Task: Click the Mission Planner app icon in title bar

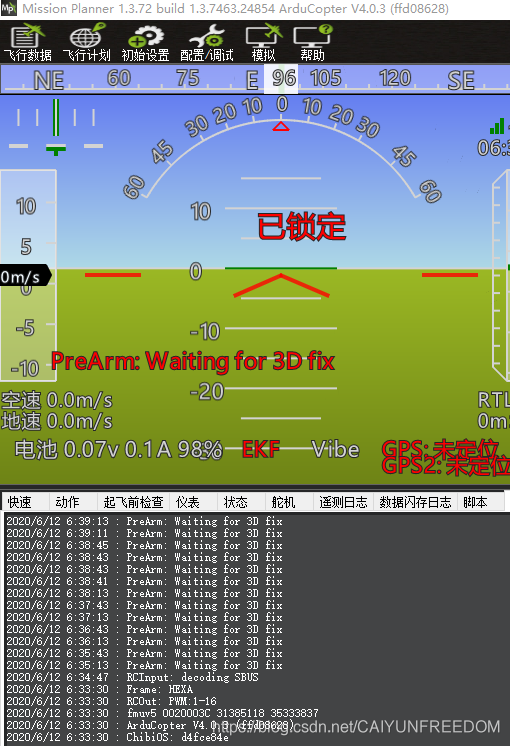Action: [9, 8]
